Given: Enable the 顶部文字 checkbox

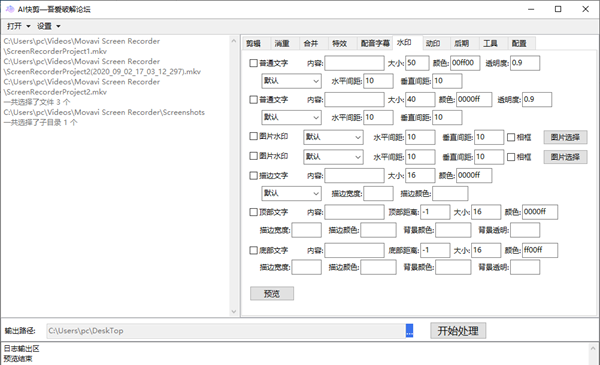Looking at the screenshot, I should coord(253,212).
